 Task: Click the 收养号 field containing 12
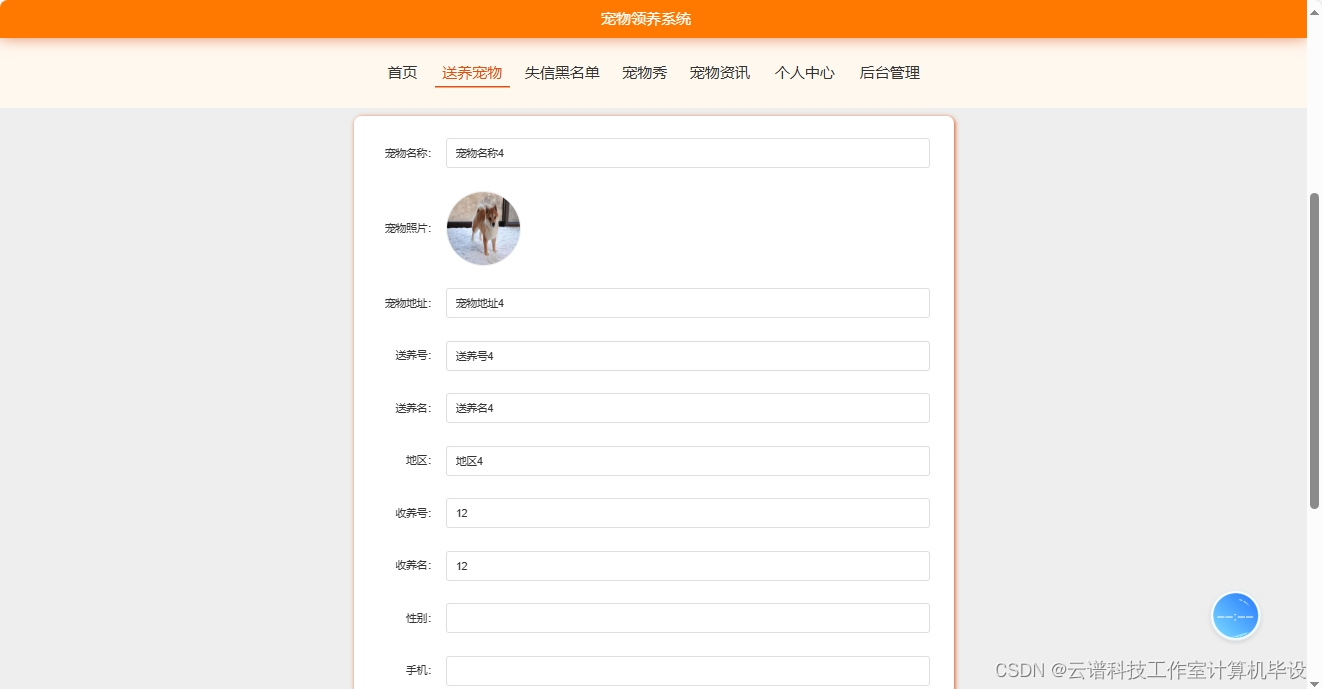(x=687, y=512)
